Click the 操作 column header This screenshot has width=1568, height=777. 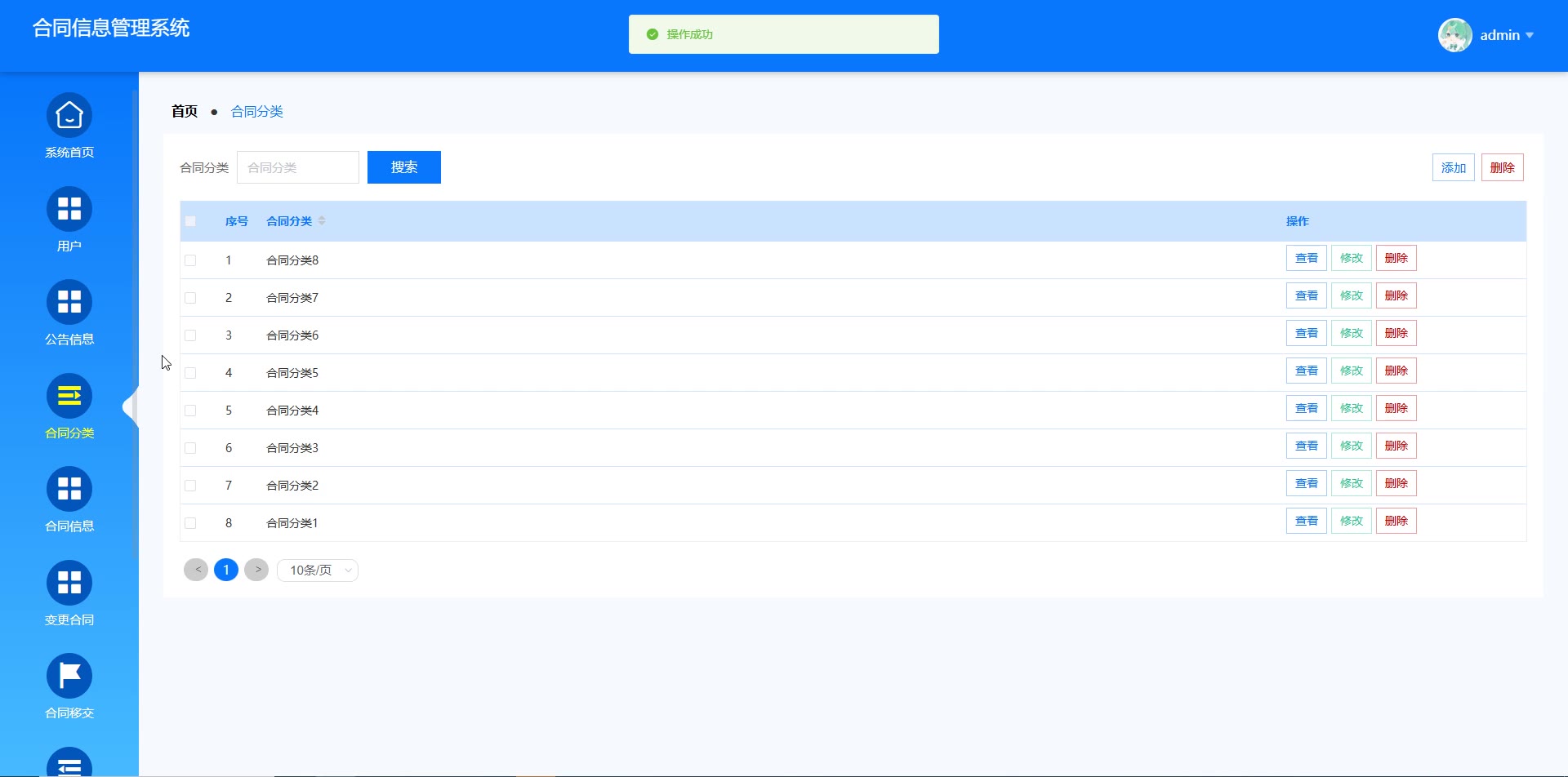1298,221
